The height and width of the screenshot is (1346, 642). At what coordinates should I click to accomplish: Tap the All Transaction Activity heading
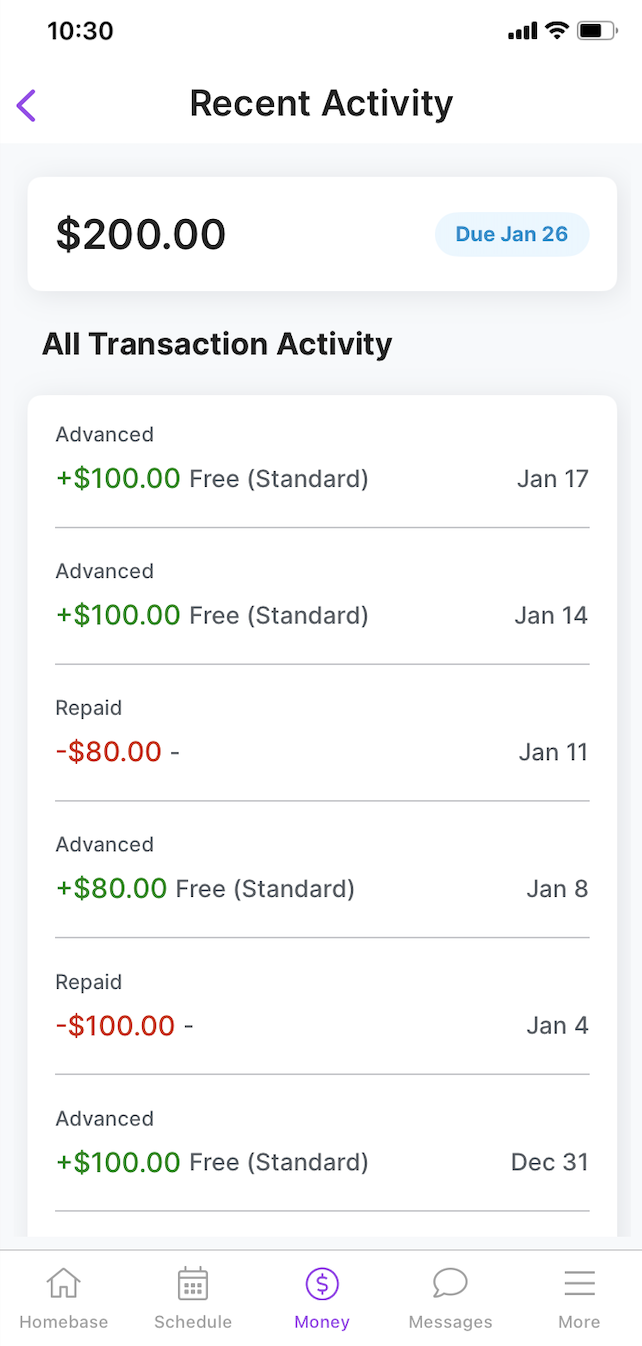(x=216, y=343)
